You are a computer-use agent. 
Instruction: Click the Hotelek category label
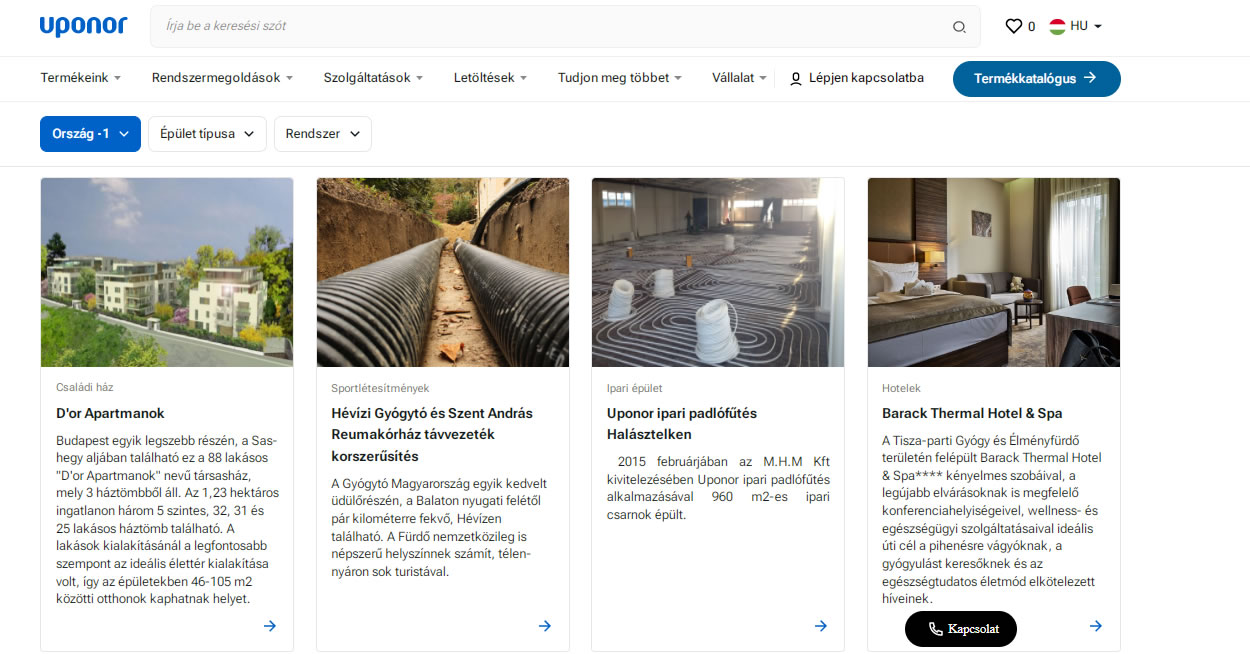coord(901,388)
